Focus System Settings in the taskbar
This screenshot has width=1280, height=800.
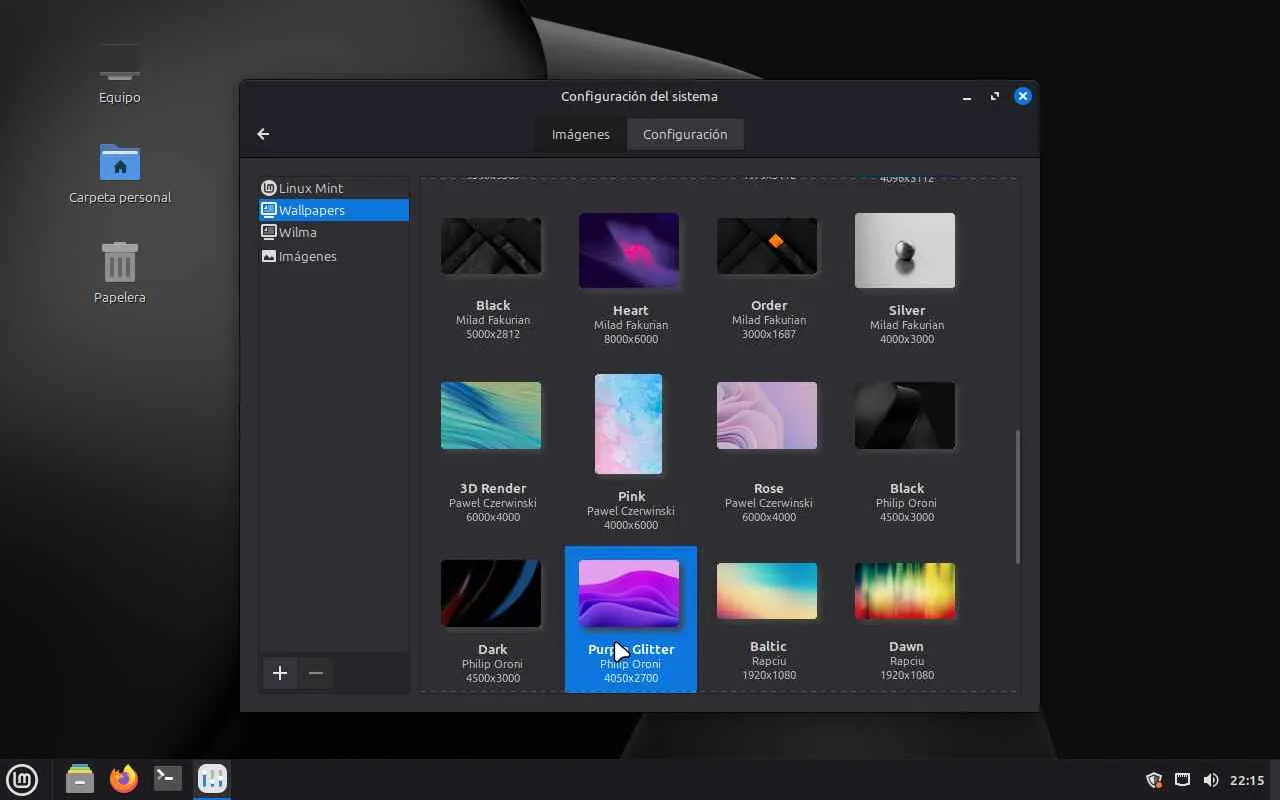(212, 779)
